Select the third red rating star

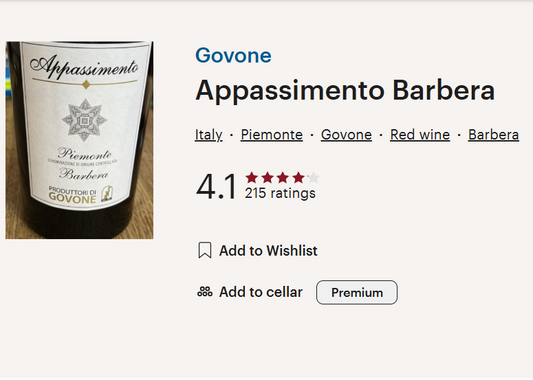click(283, 177)
